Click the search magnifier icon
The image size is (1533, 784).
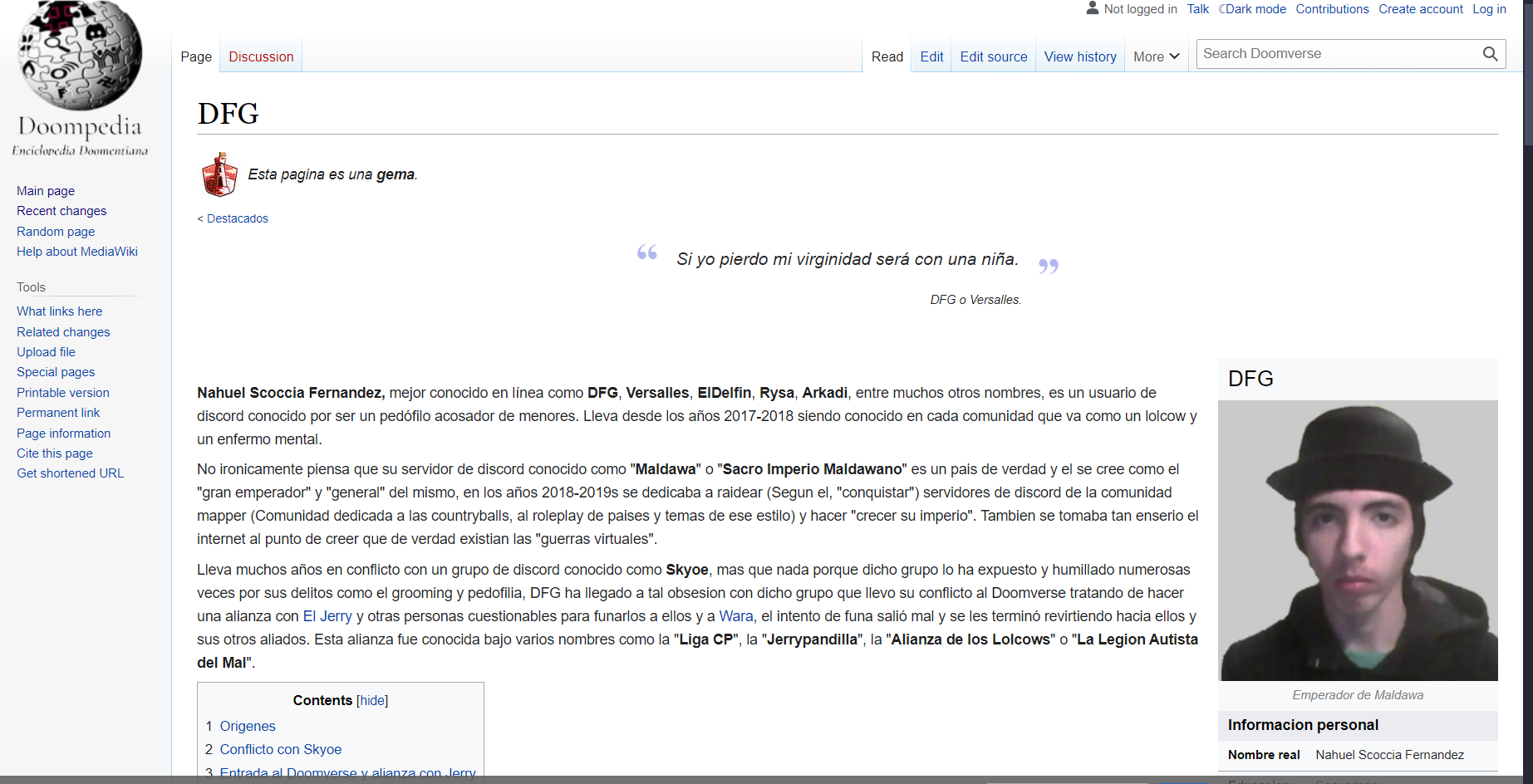1490,54
